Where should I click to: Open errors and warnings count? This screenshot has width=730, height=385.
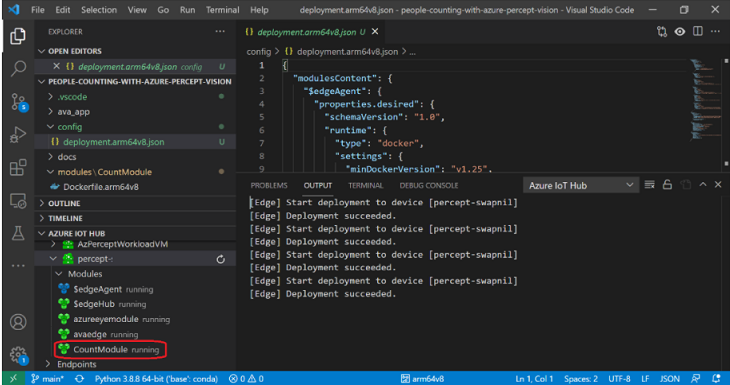click(x=246, y=378)
